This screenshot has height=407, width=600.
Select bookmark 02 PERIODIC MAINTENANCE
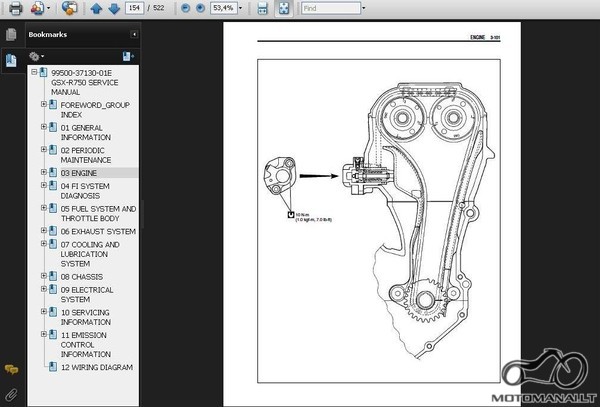point(86,155)
